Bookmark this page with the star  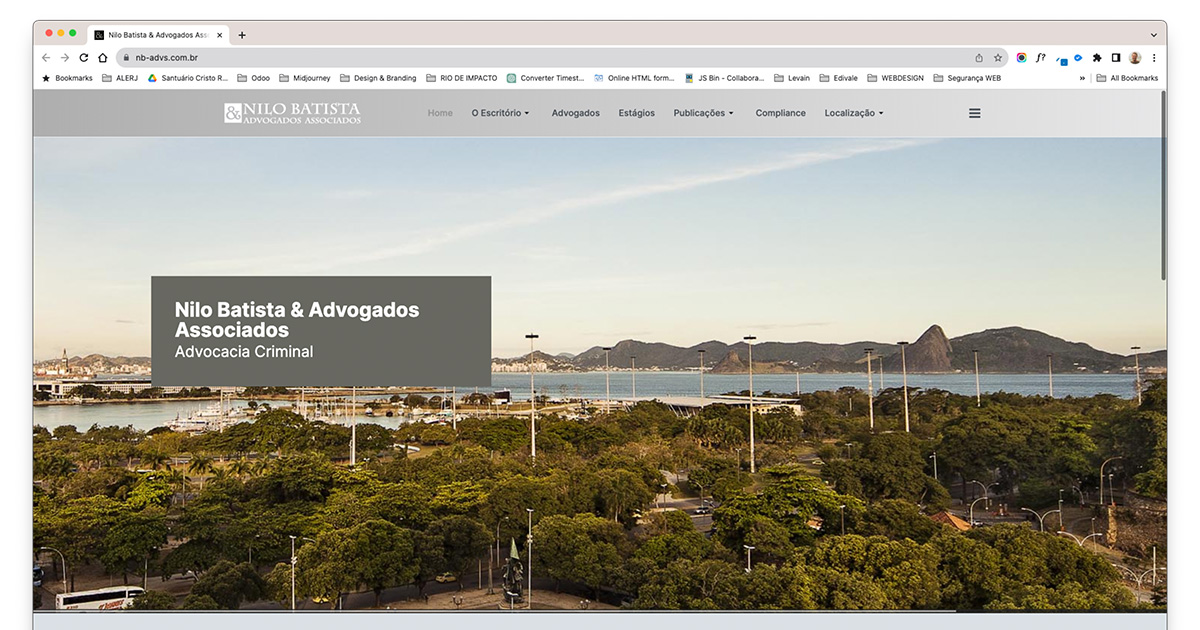tap(998, 58)
